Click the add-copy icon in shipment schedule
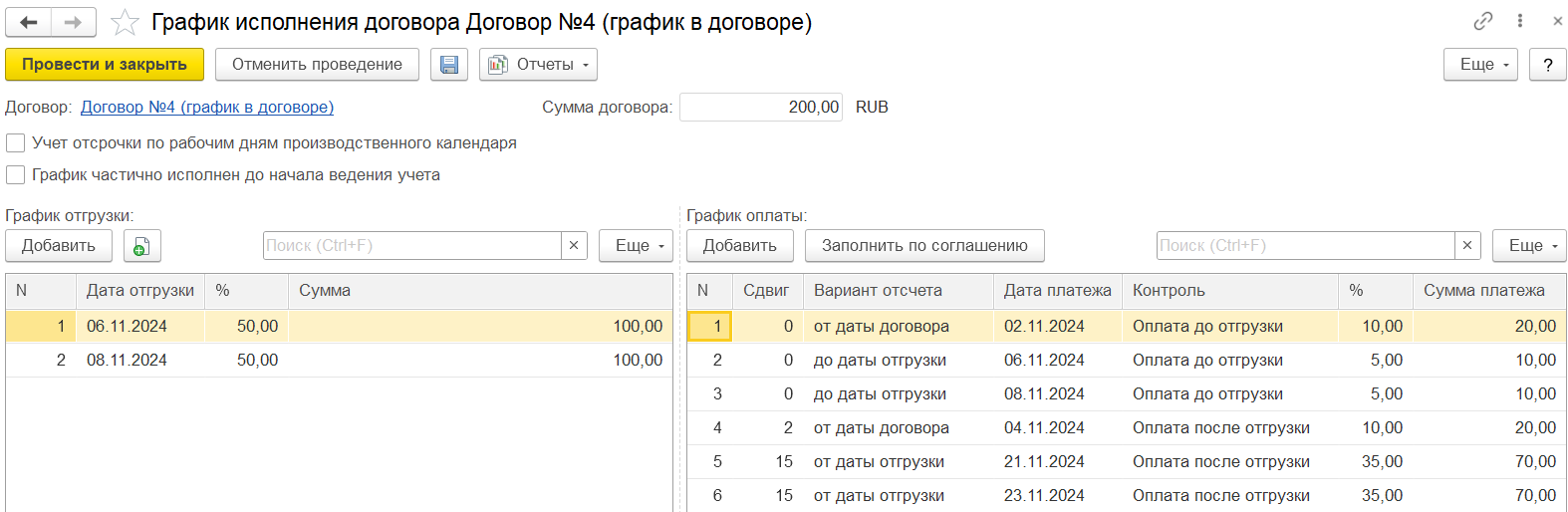 (141, 246)
